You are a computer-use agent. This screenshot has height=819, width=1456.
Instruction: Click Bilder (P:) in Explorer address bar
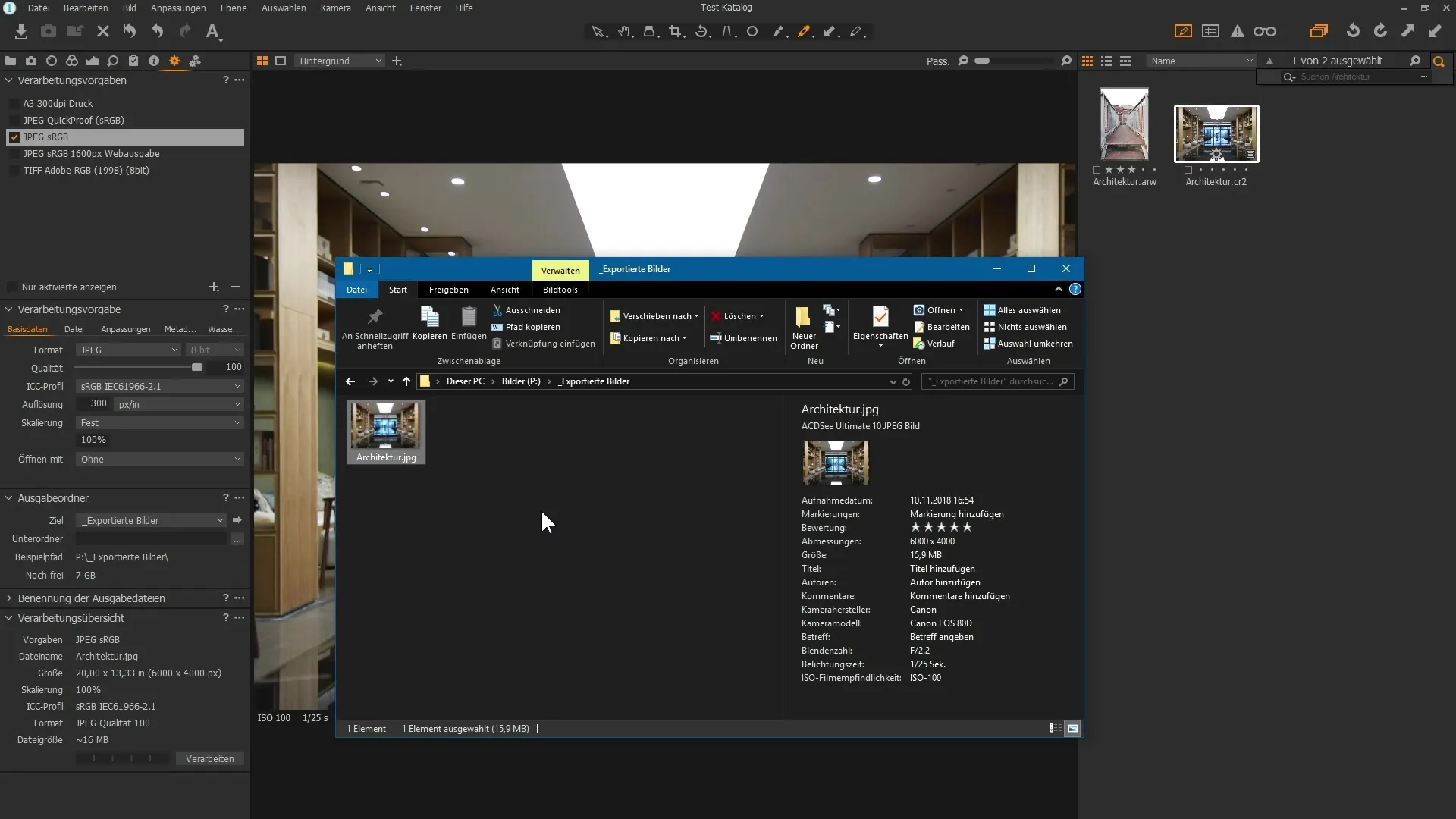pyautogui.click(x=521, y=381)
